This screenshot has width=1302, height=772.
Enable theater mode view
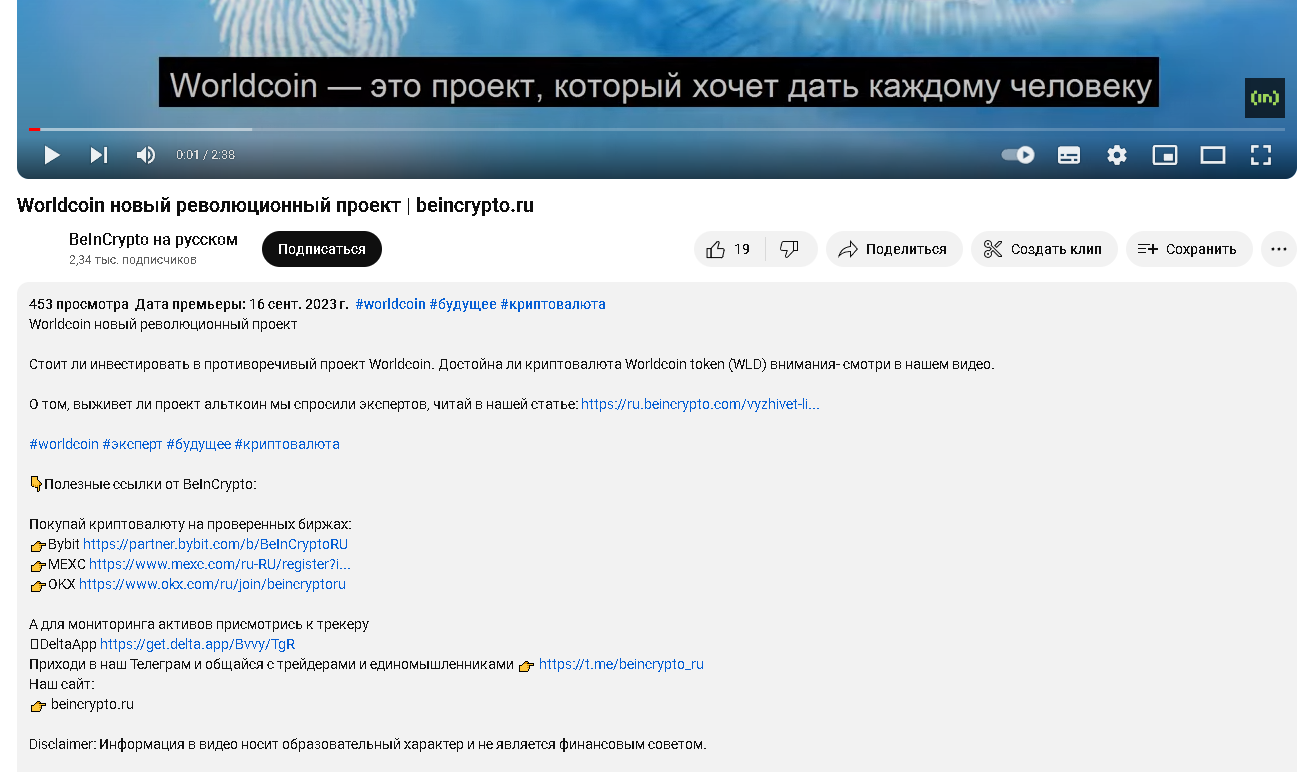click(x=1213, y=155)
